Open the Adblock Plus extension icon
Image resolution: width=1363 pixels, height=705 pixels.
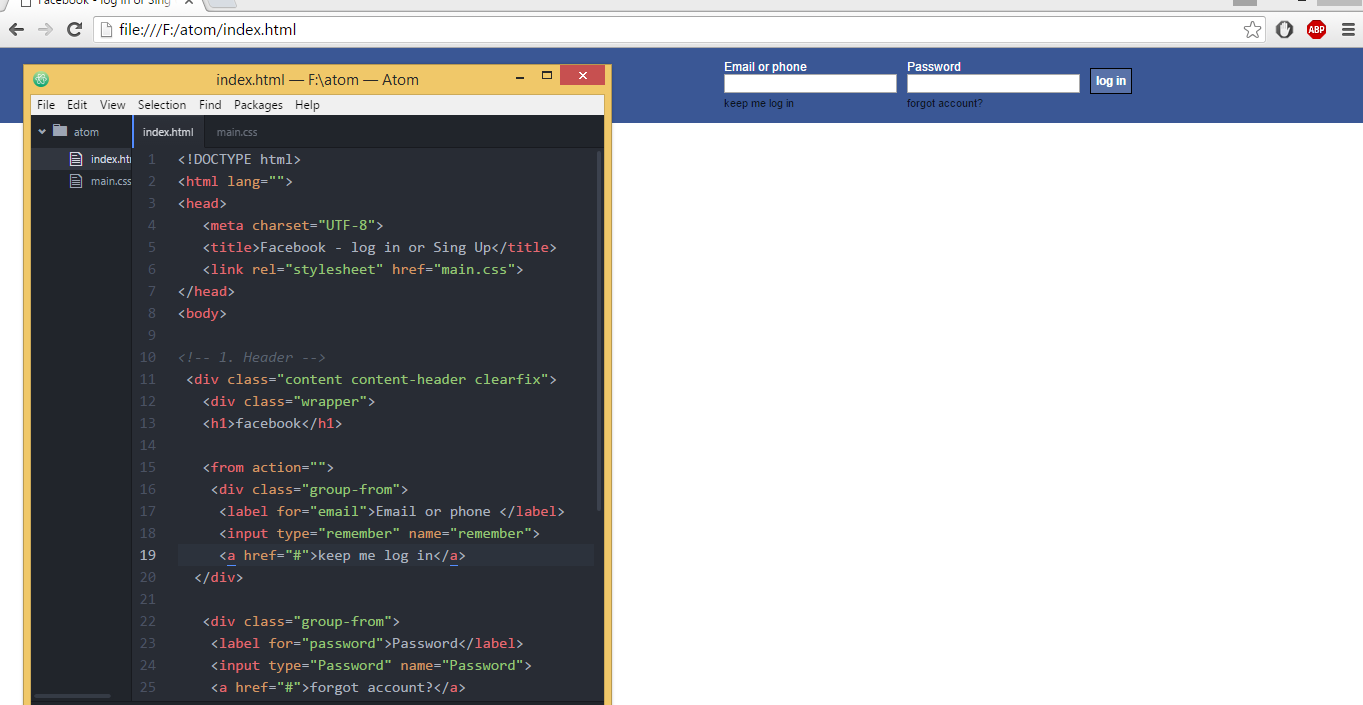(x=1316, y=30)
